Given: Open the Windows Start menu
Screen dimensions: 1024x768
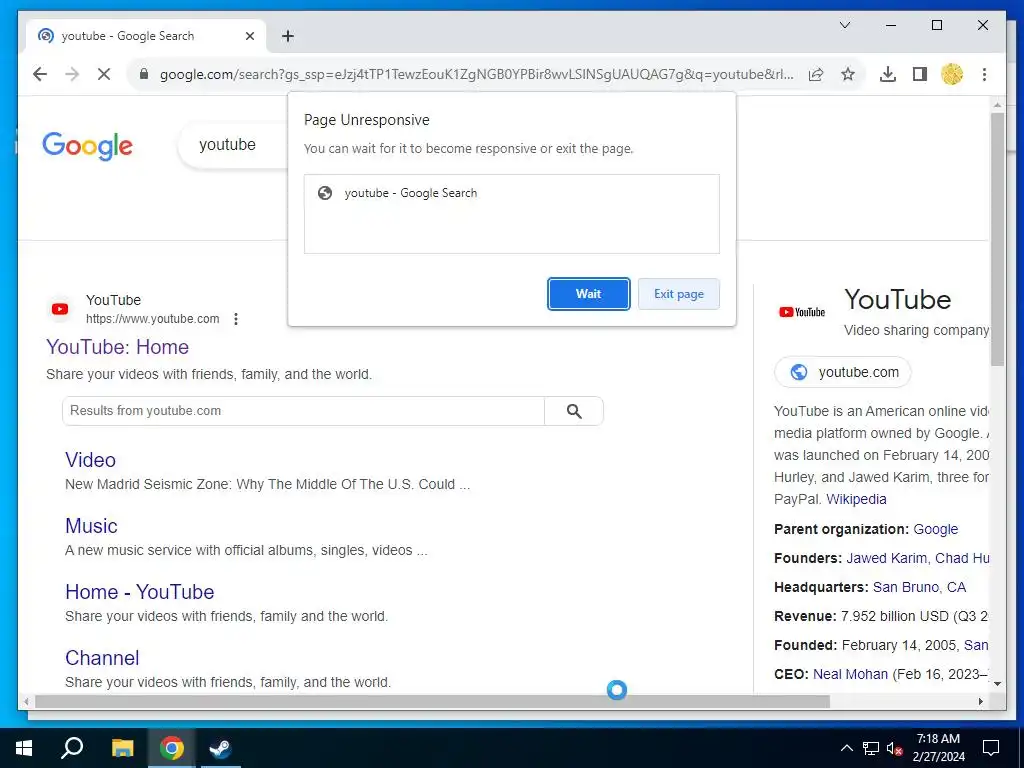Looking at the screenshot, I should click(24, 748).
